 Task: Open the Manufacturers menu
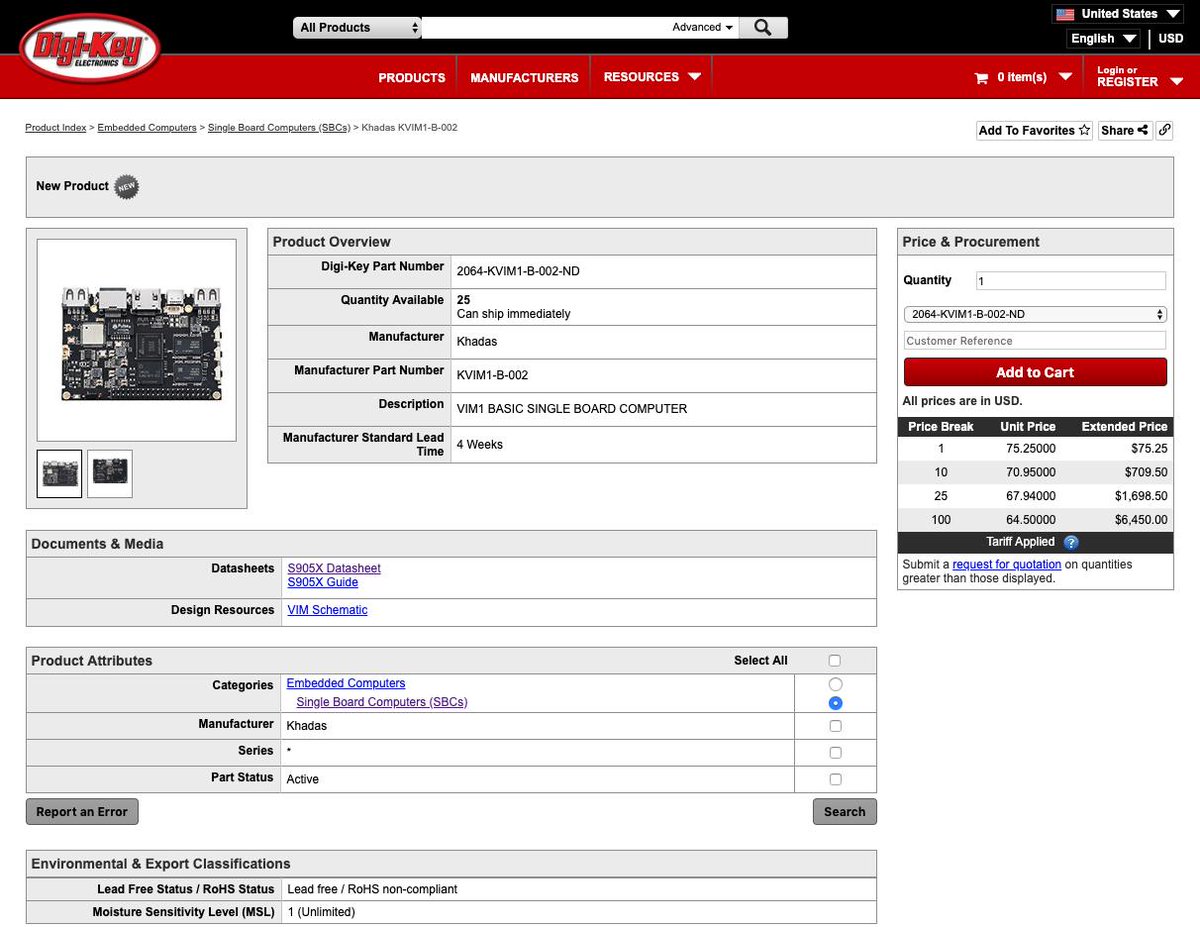tap(524, 77)
